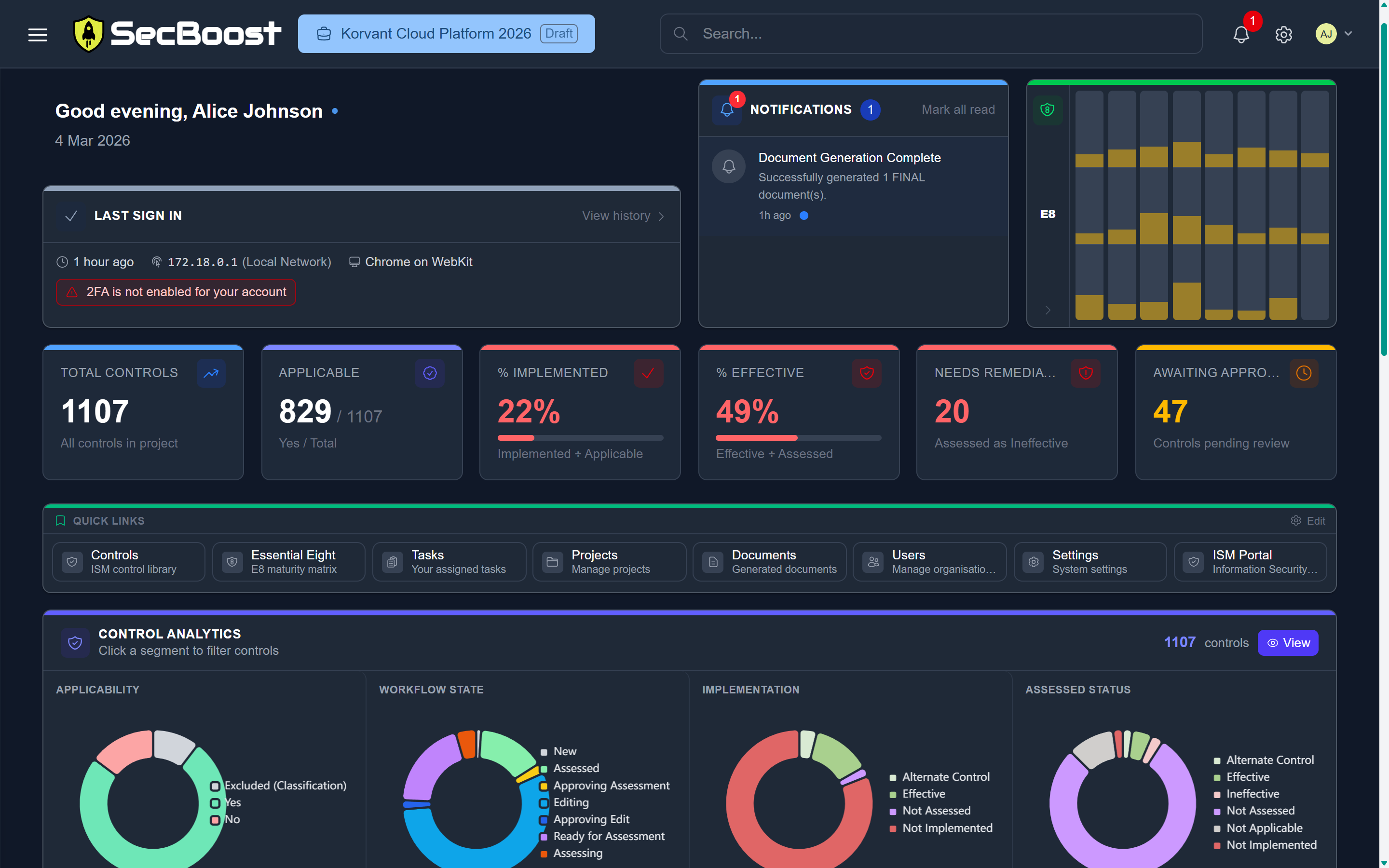Screen dimensions: 1389x868
Task: Open the header notifications bell
Action: click(x=1241, y=34)
